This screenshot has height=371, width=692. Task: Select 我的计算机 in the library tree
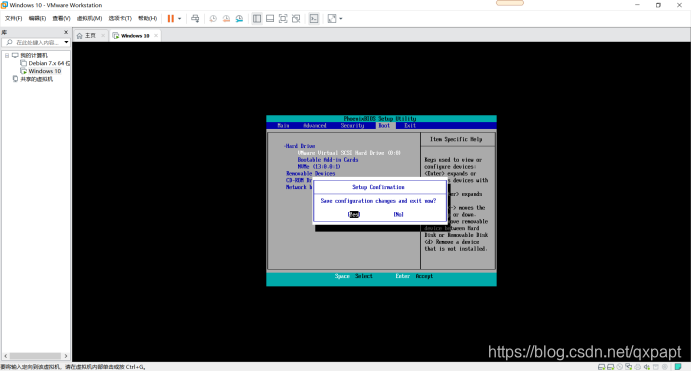(34, 56)
